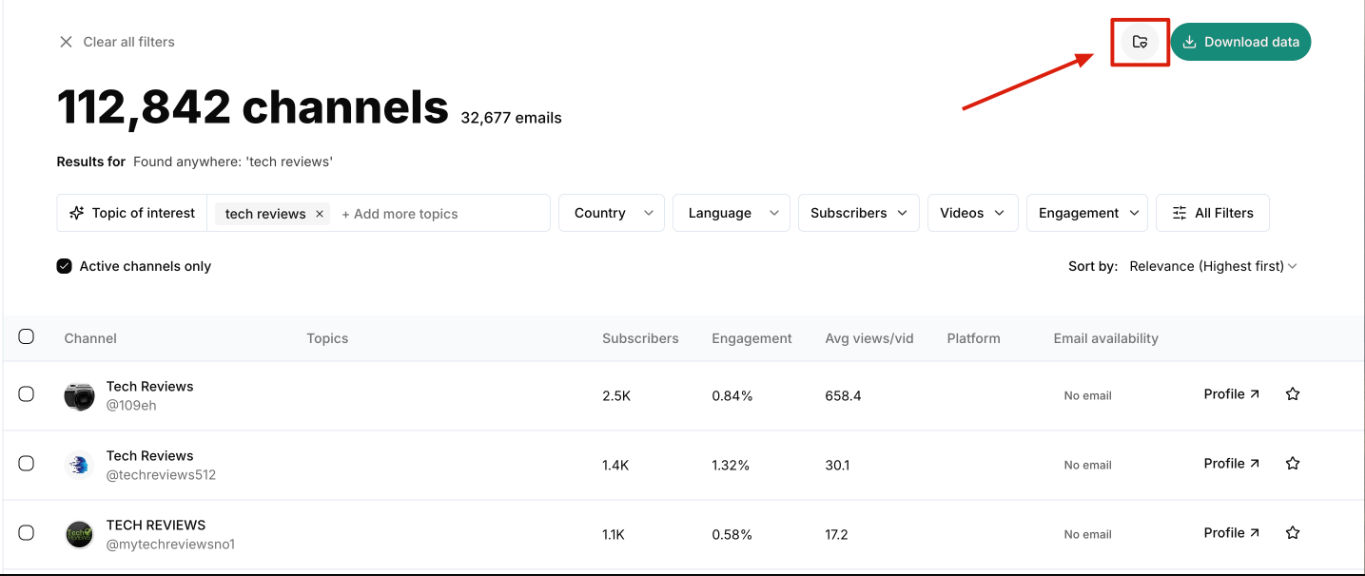Select the @mytechreviewsno1 row checkbox
Image resolution: width=1365 pixels, height=576 pixels.
coord(27,533)
